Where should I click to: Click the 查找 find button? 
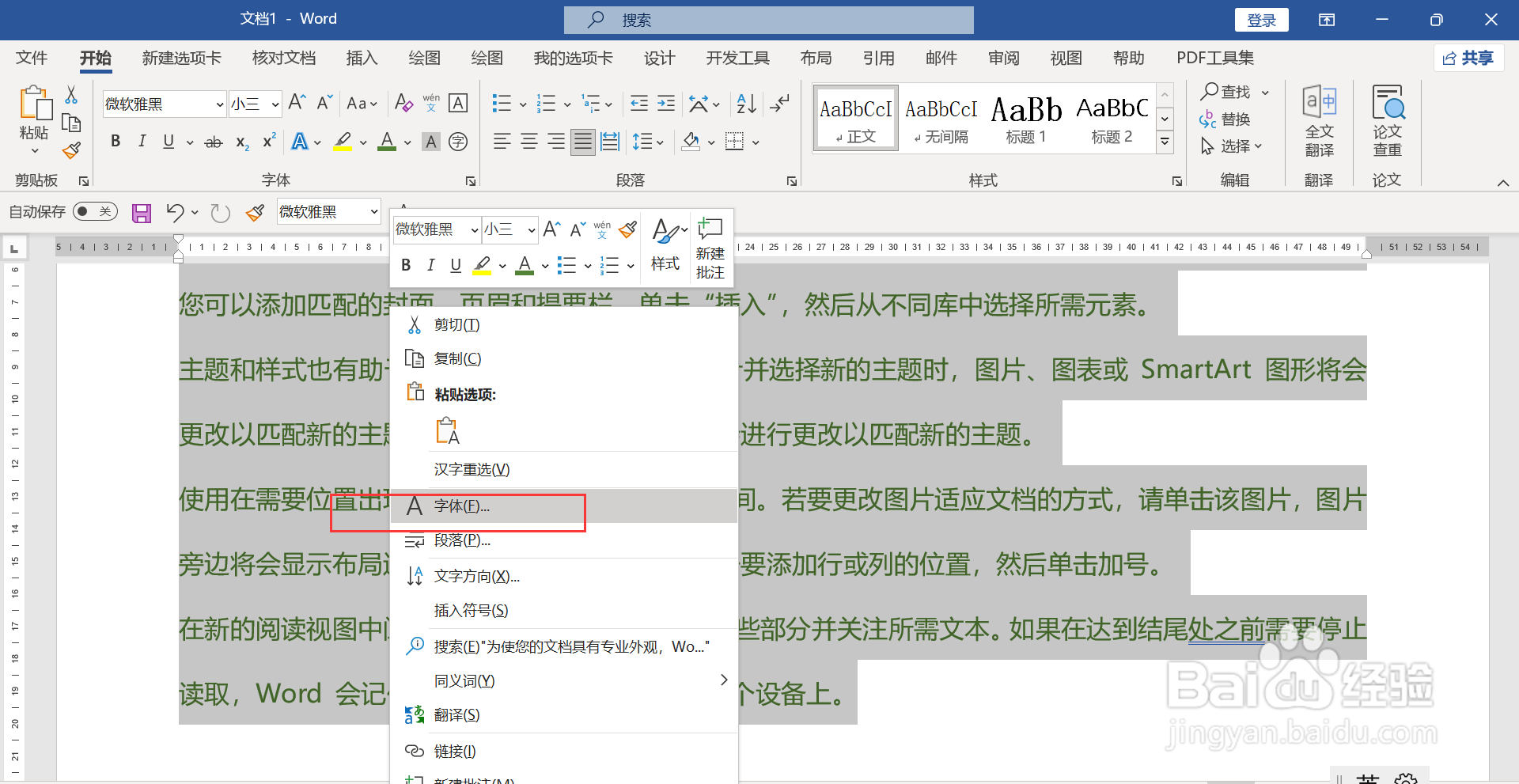click(1226, 92)
